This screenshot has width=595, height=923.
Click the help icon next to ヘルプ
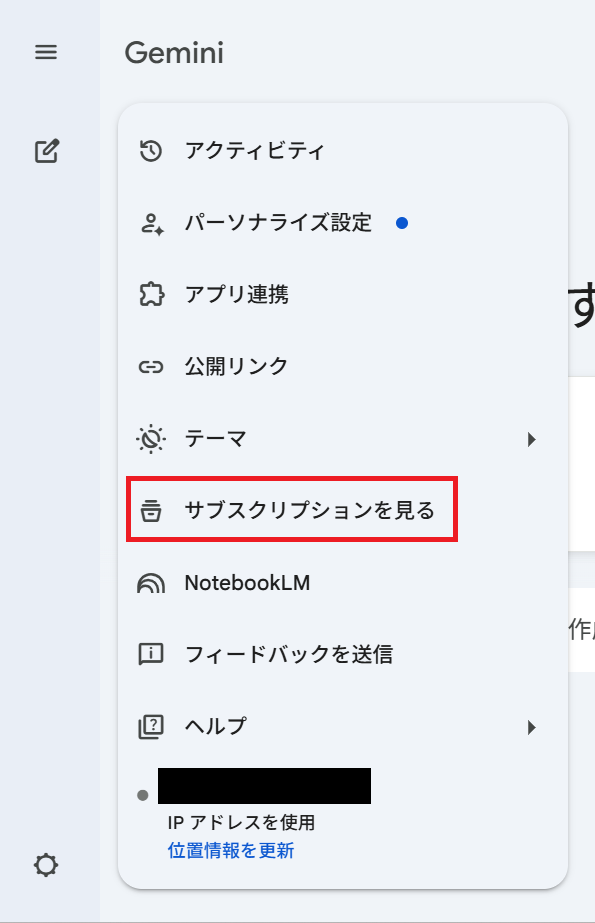(150, 726)
